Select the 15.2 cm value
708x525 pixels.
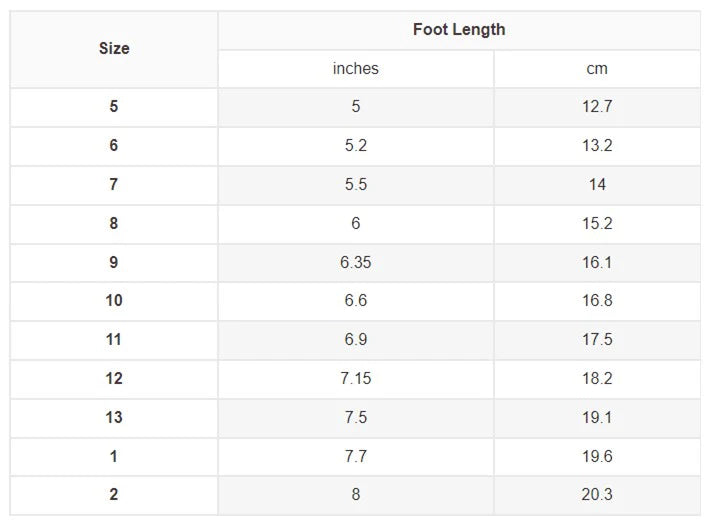[x=597, y=224]
